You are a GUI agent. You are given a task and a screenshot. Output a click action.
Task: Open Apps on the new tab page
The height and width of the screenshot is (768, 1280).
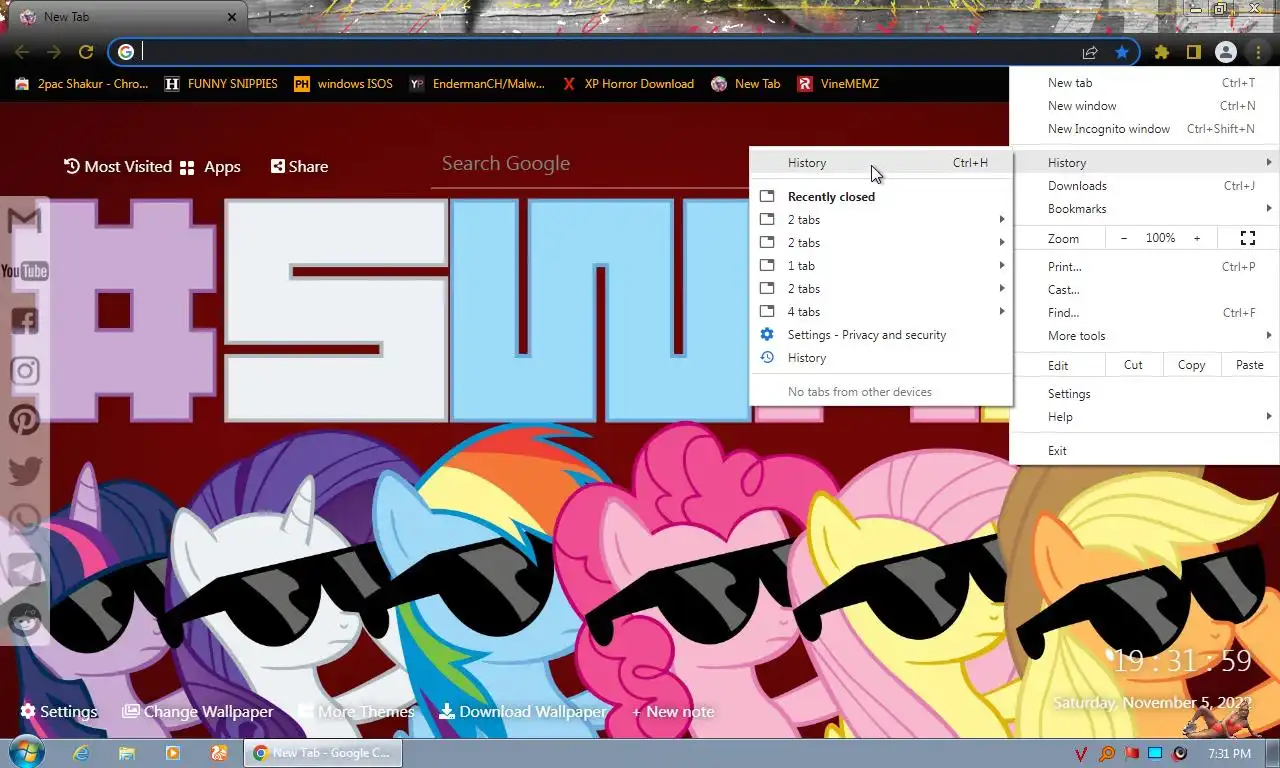pyautogui.click(x=210, y=167)
